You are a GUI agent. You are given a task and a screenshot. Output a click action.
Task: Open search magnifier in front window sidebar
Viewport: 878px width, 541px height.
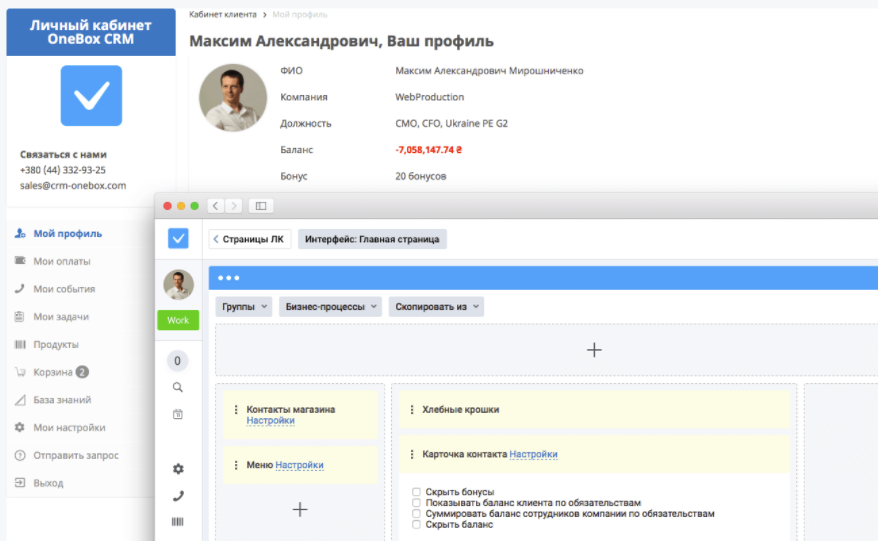pyautogui.click(x=178, y=387)
